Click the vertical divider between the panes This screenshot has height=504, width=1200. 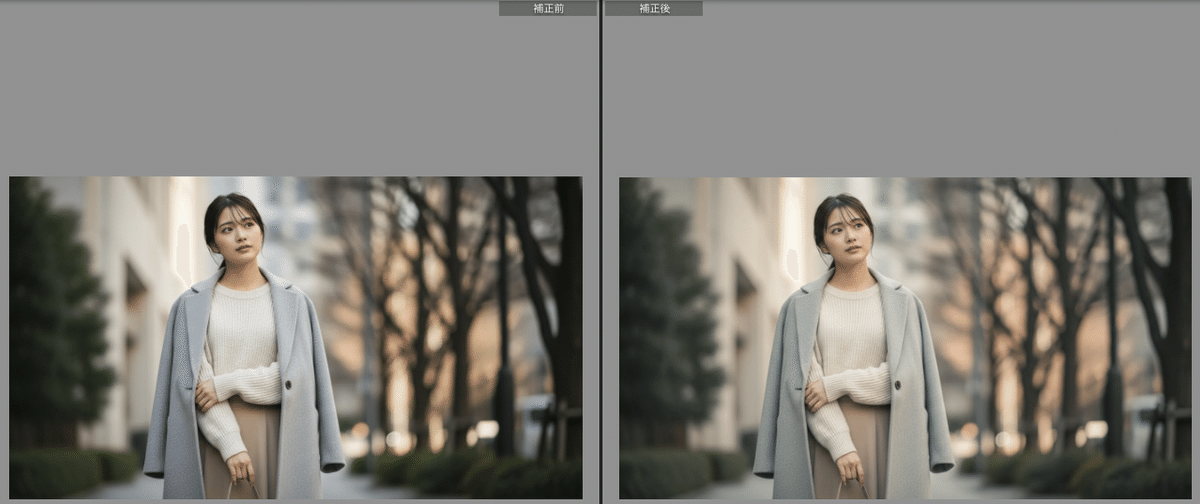pyautogui.click(x=600, y=250)
